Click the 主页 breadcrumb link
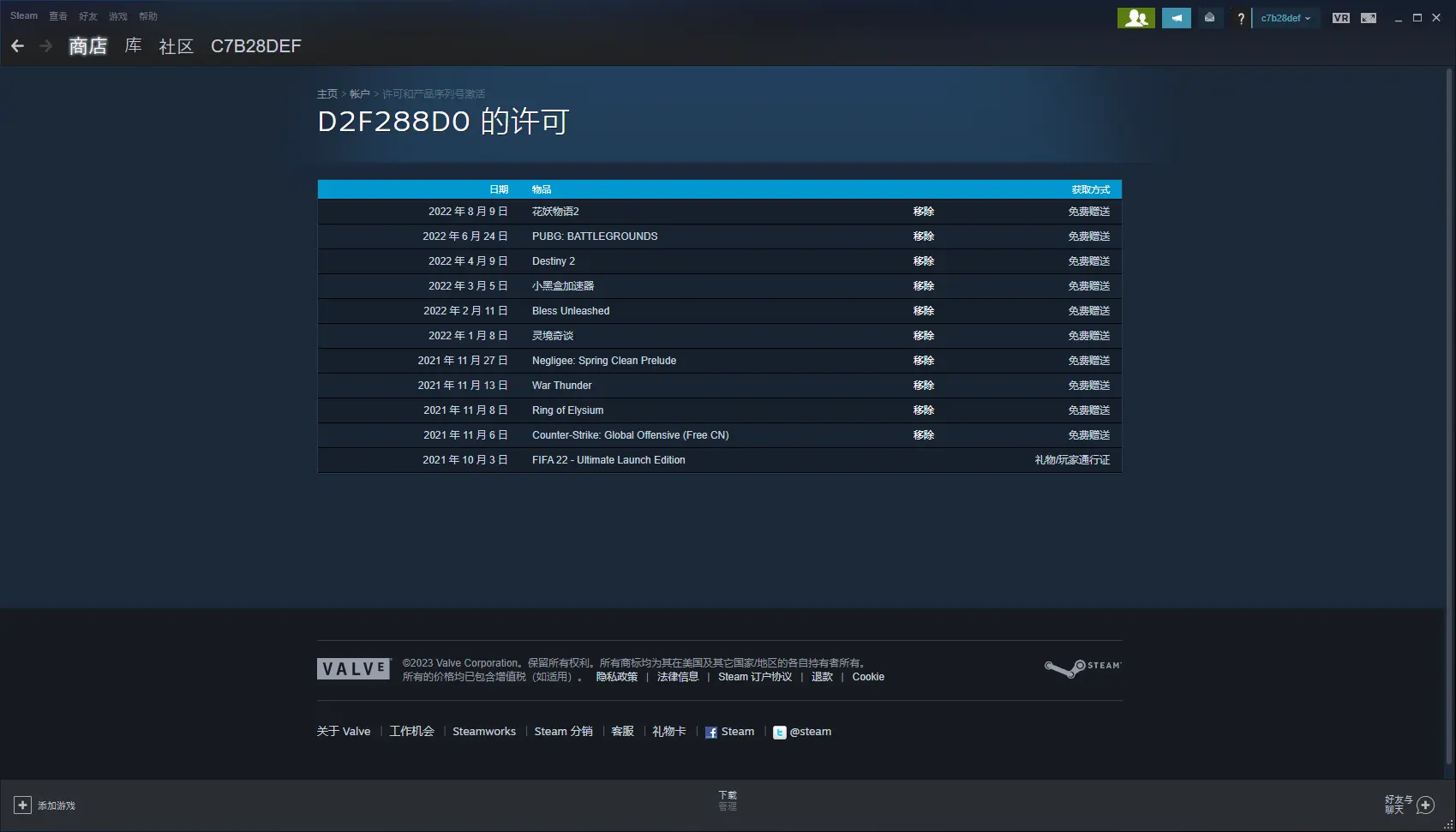 [327, 94]
